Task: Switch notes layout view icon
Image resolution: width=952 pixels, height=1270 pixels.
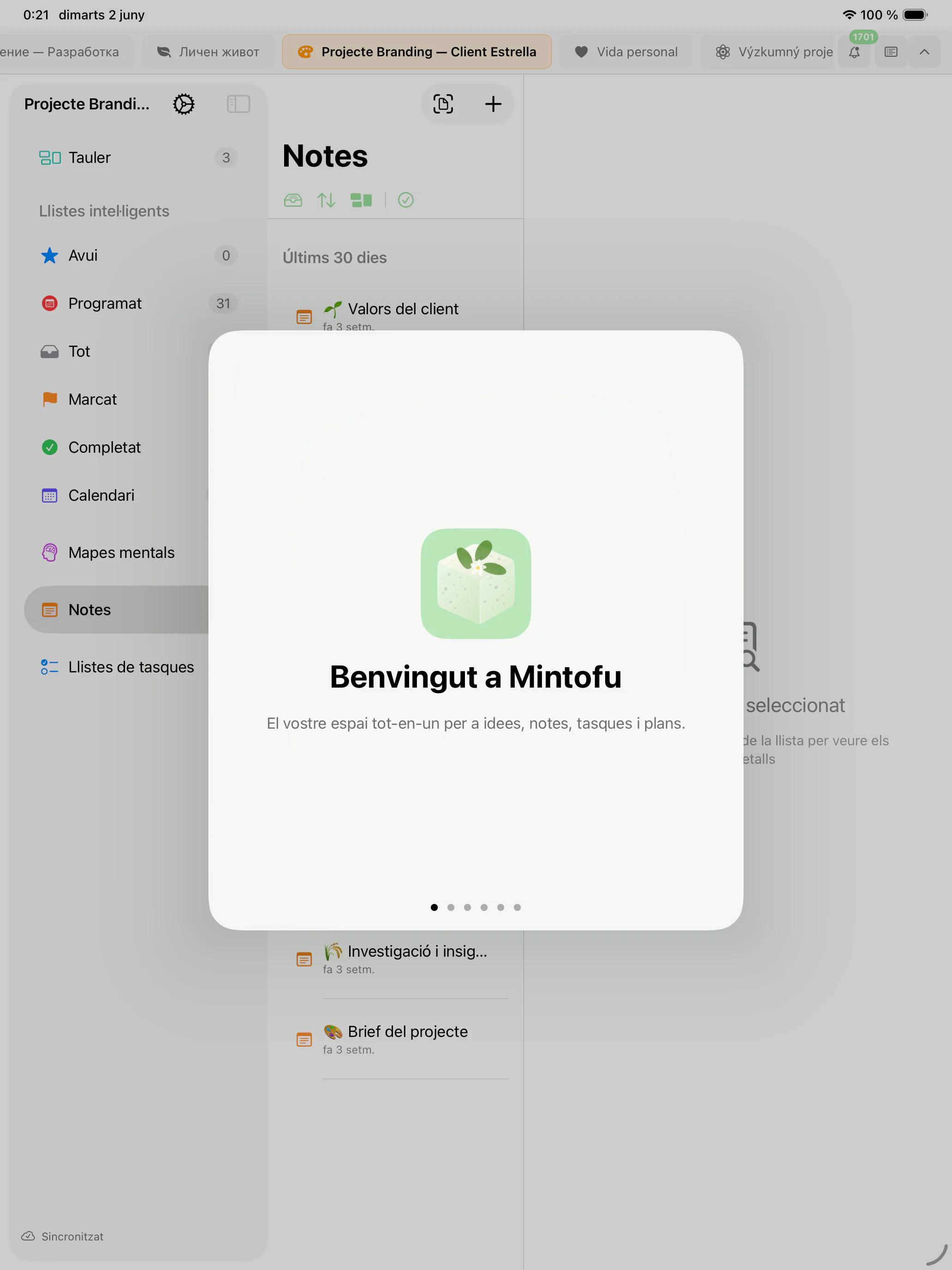Action: click(x=361, y=200)
